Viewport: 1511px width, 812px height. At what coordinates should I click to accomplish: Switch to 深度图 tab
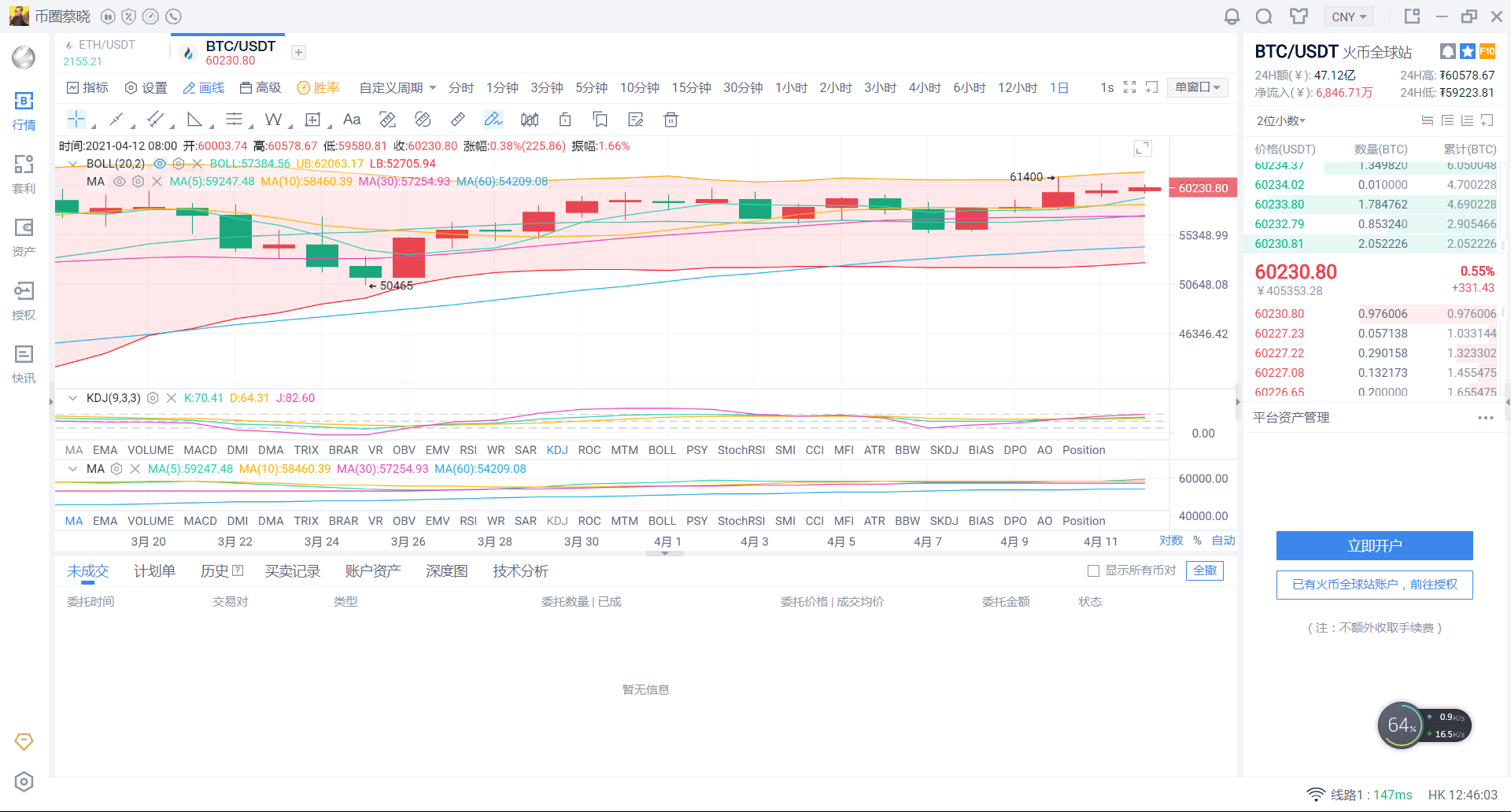point(447,571)
